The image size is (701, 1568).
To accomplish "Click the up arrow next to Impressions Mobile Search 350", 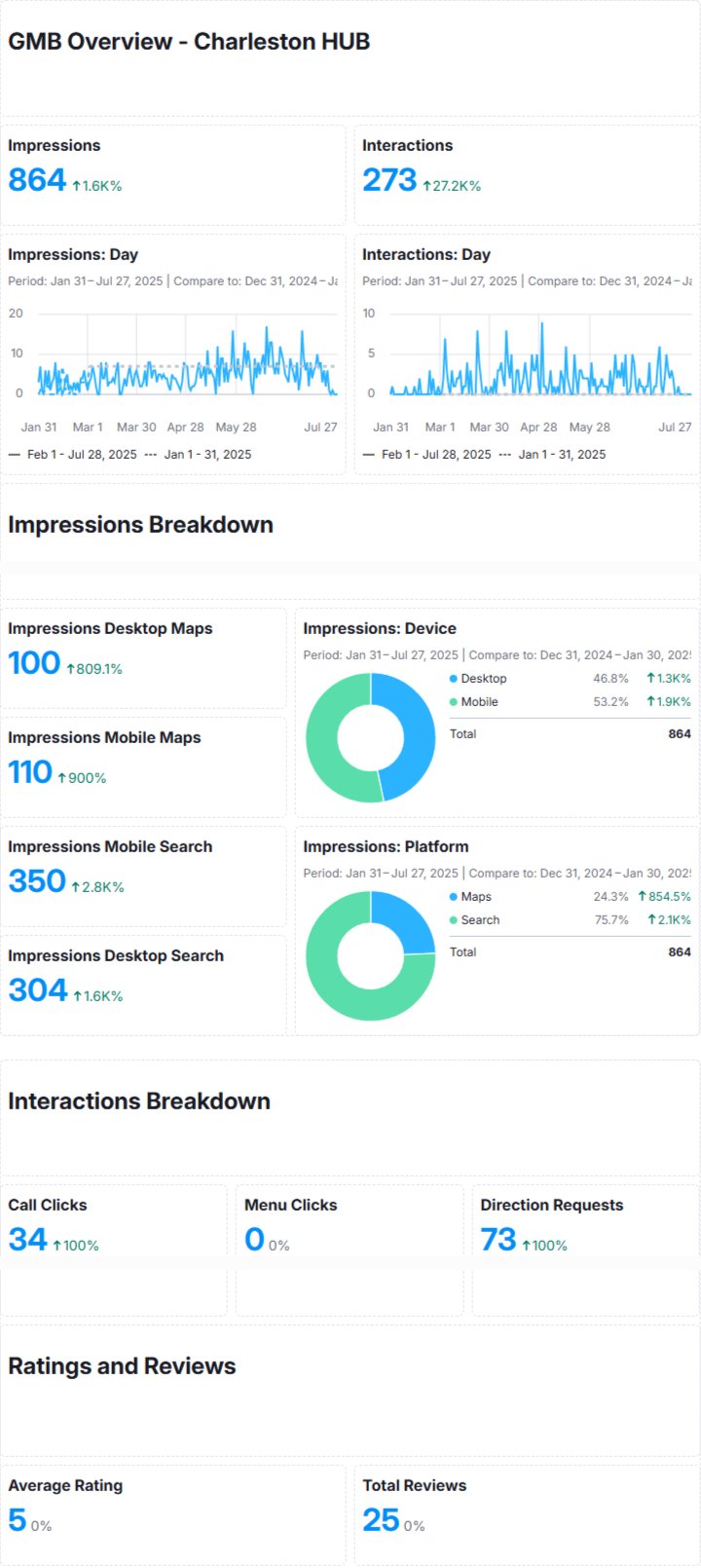I will tap(75, 887).
